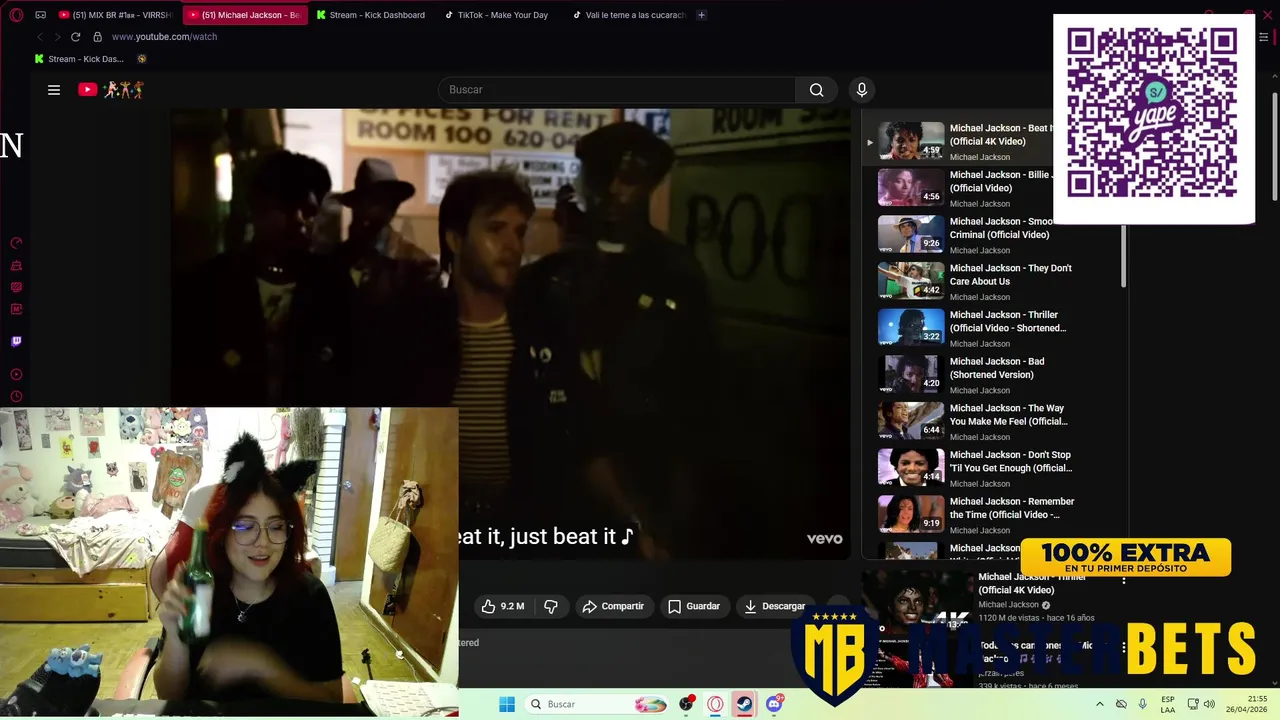
Task: Dislike the video with thumbs-down button
Action: [x=551, y=606]
